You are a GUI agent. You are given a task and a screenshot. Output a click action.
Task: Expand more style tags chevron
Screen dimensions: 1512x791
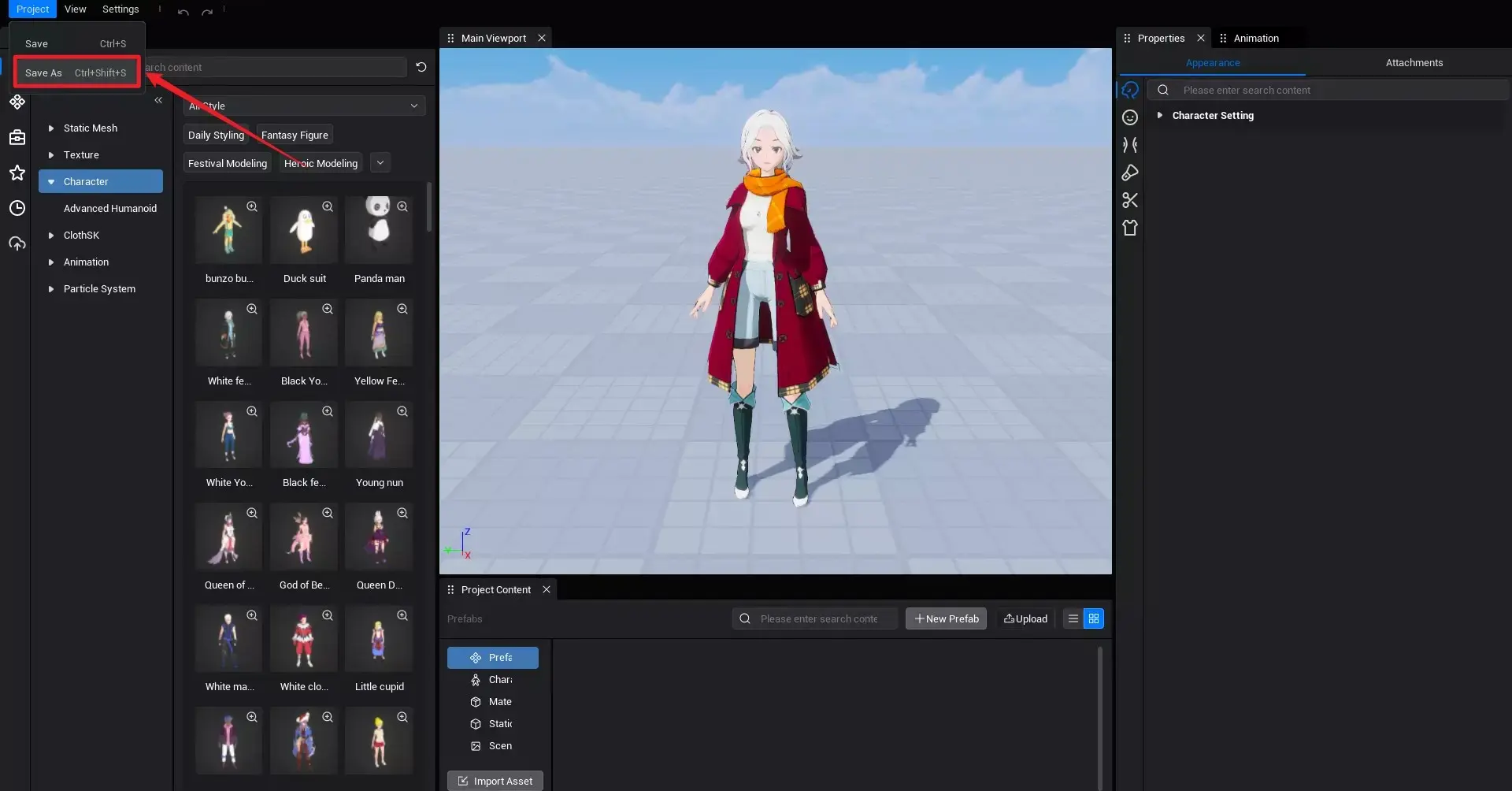[380, 163]
